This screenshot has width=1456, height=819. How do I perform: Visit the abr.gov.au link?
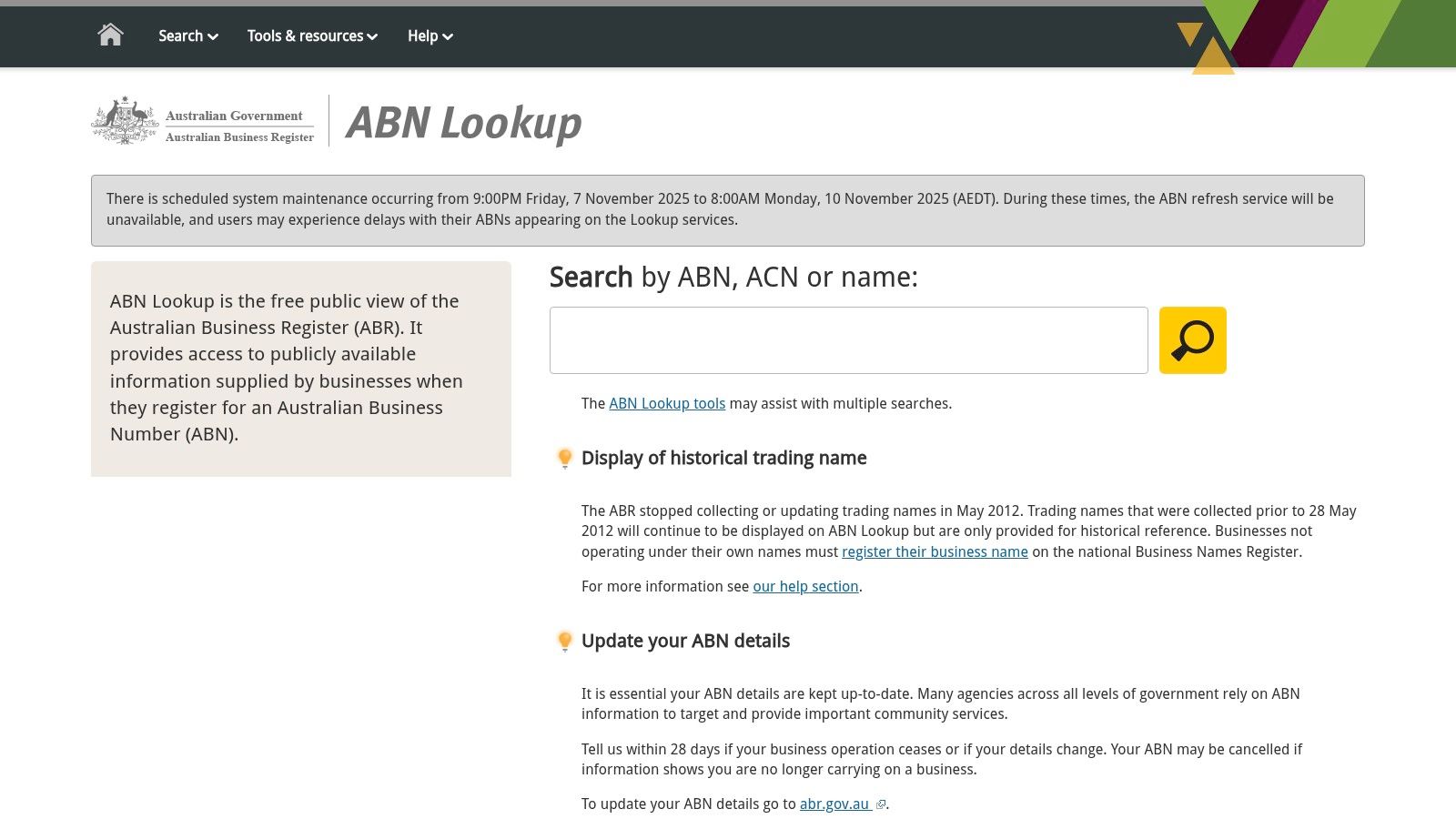point(834,804)
